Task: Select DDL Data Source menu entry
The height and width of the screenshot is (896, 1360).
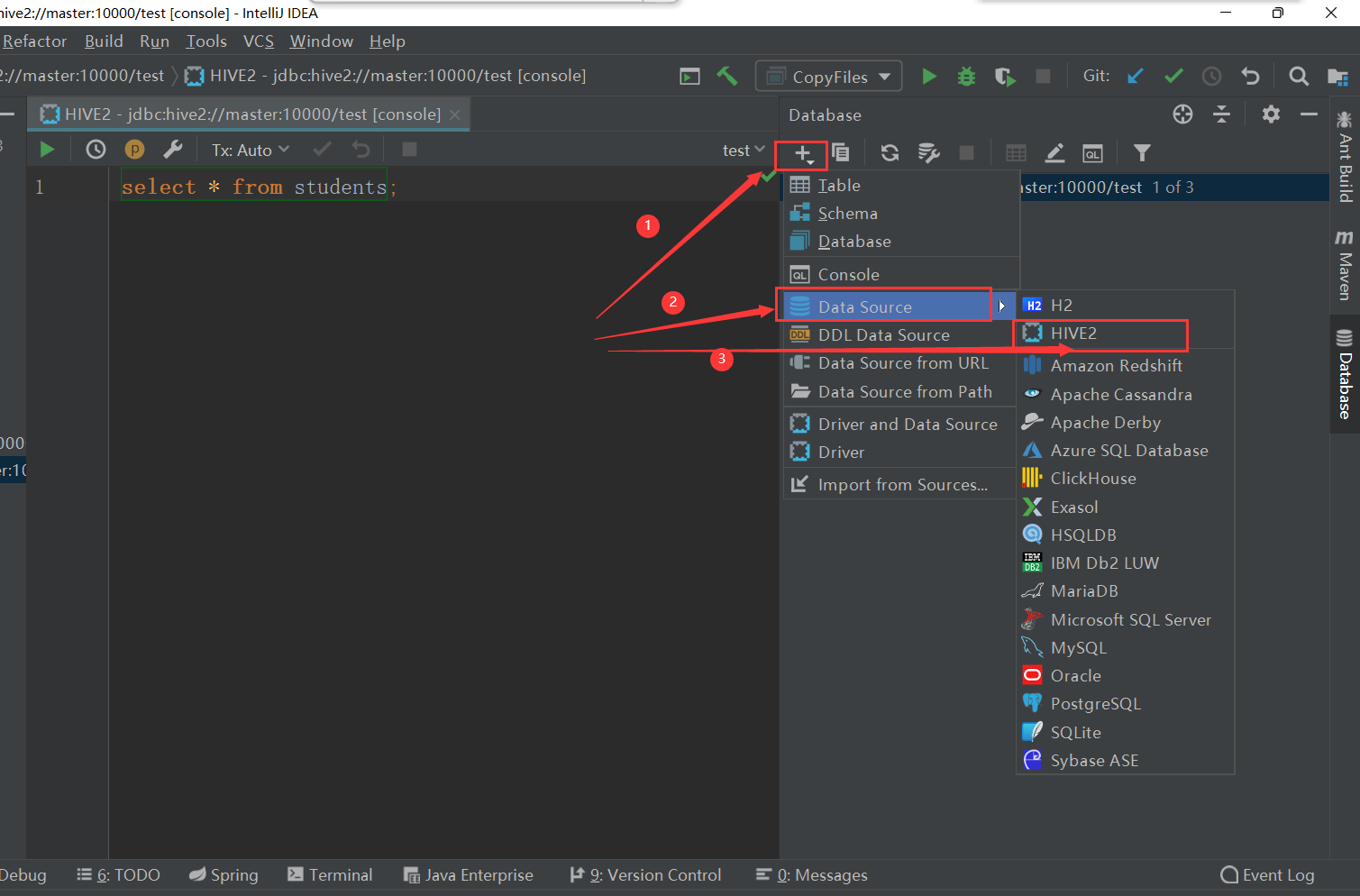Action: point(901,334)
